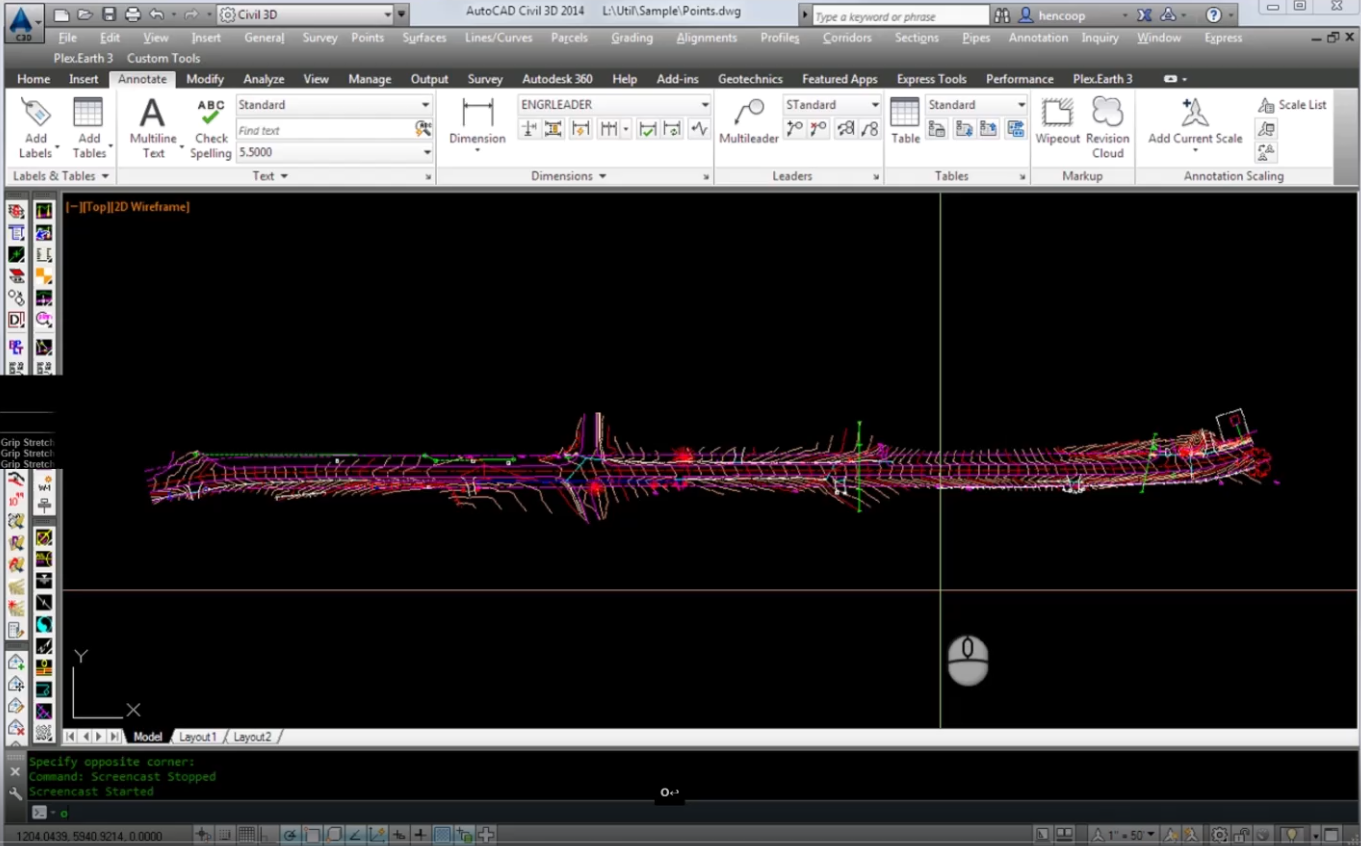Switch to the Geotechnics ribbon tab
Screen dimensions: 1361x846
750,79
